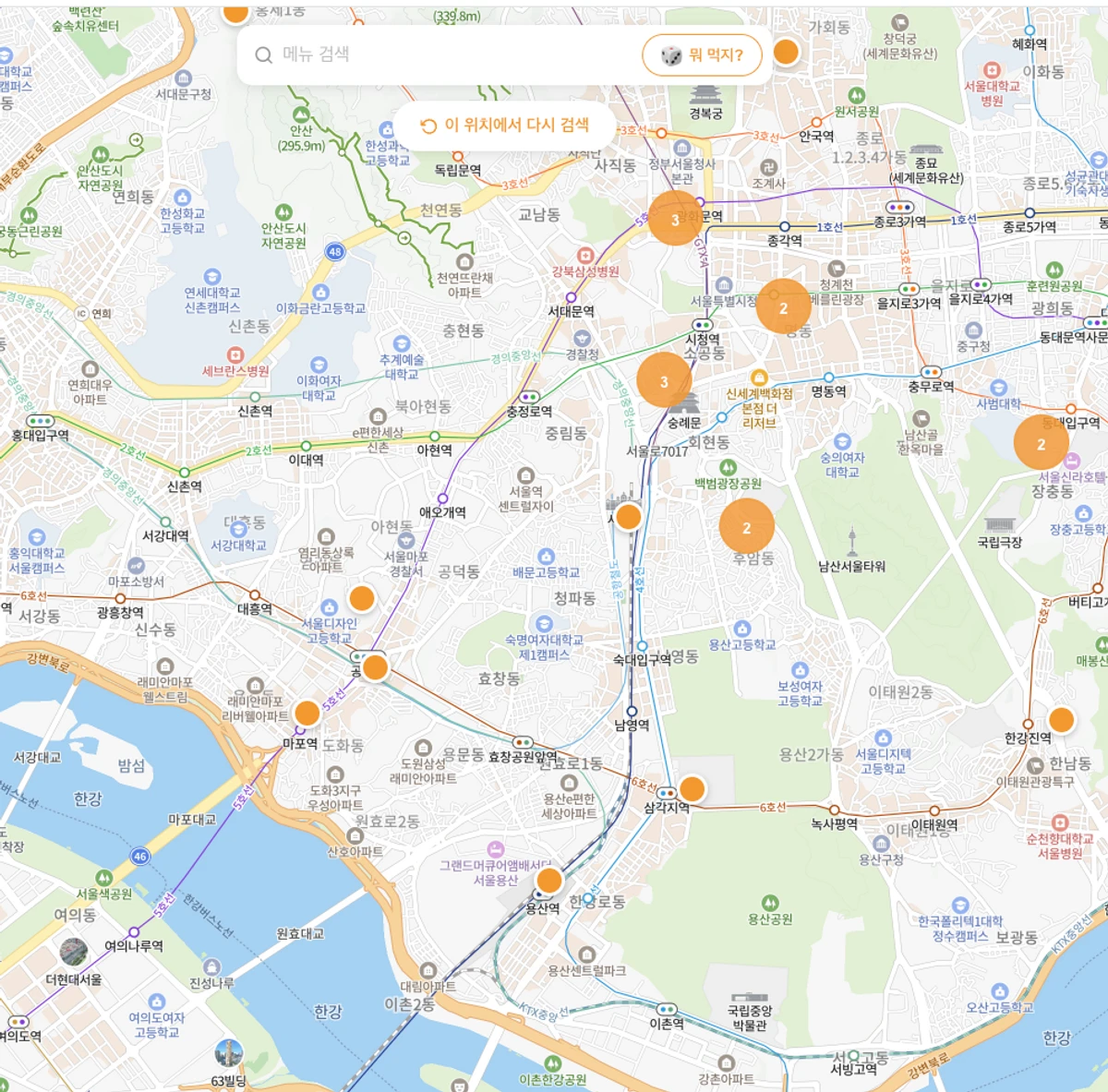The width and height of the screenshot is (1108, 1092).
Task: Click the 이대역 station label
Action: tap(306, 460)
